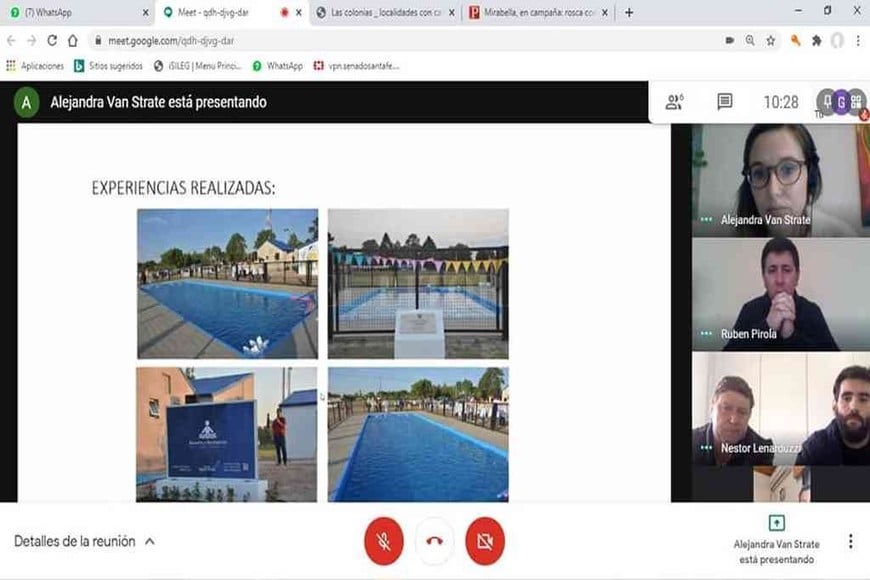Click the browser zoom magnifier icon

[x=750, y=41]
